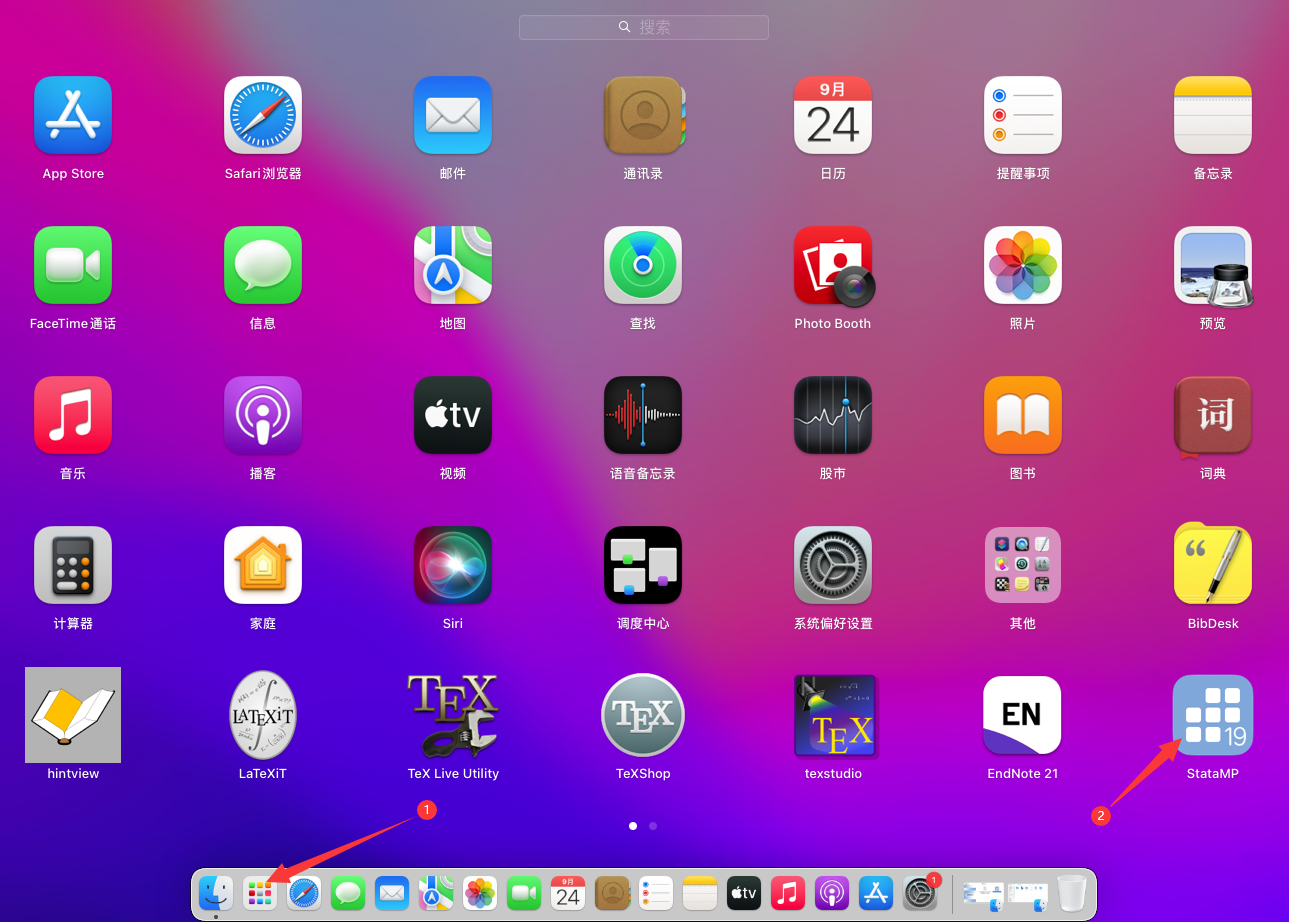
Task: Open 语音备忘录 app
Action: tap(643, 415)
